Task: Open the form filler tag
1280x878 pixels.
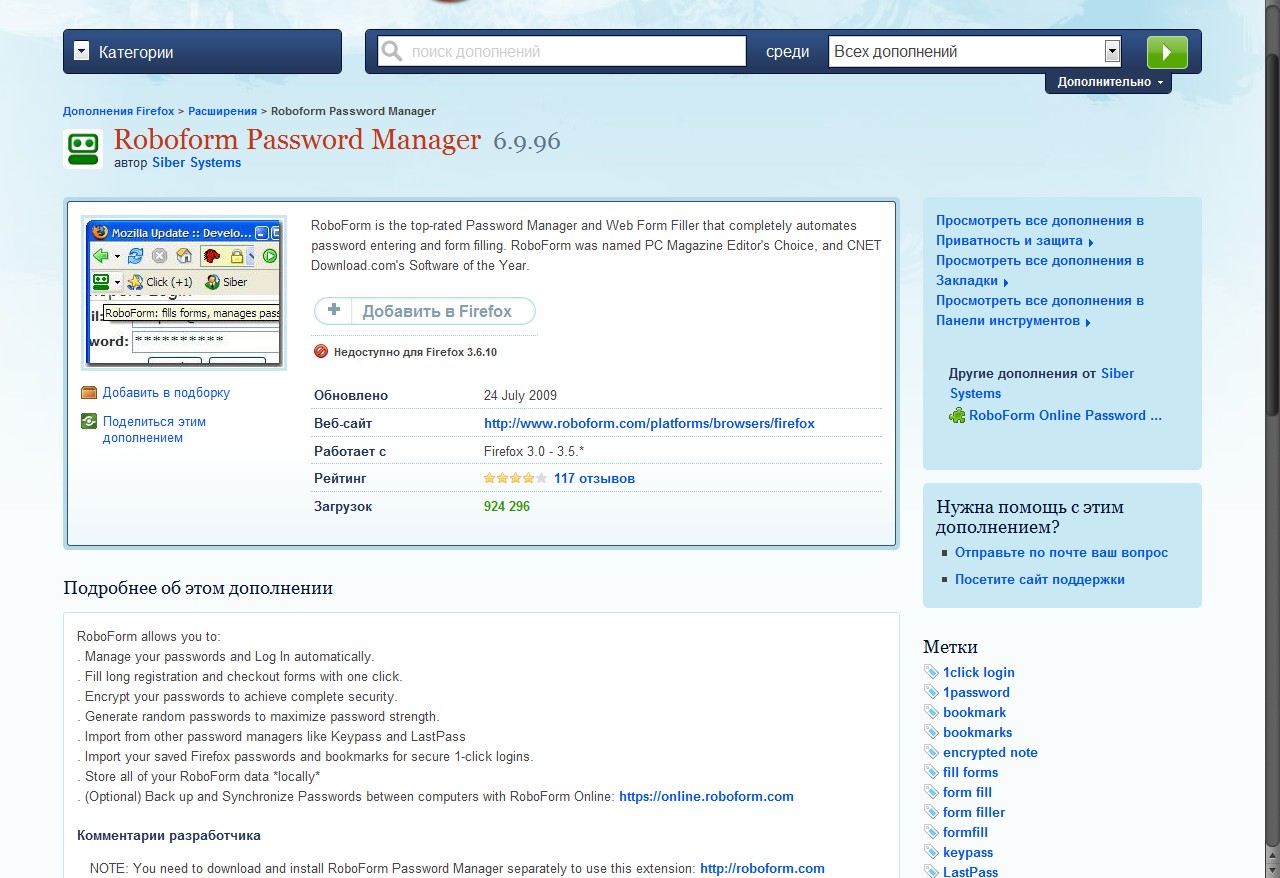Action: 974,813
